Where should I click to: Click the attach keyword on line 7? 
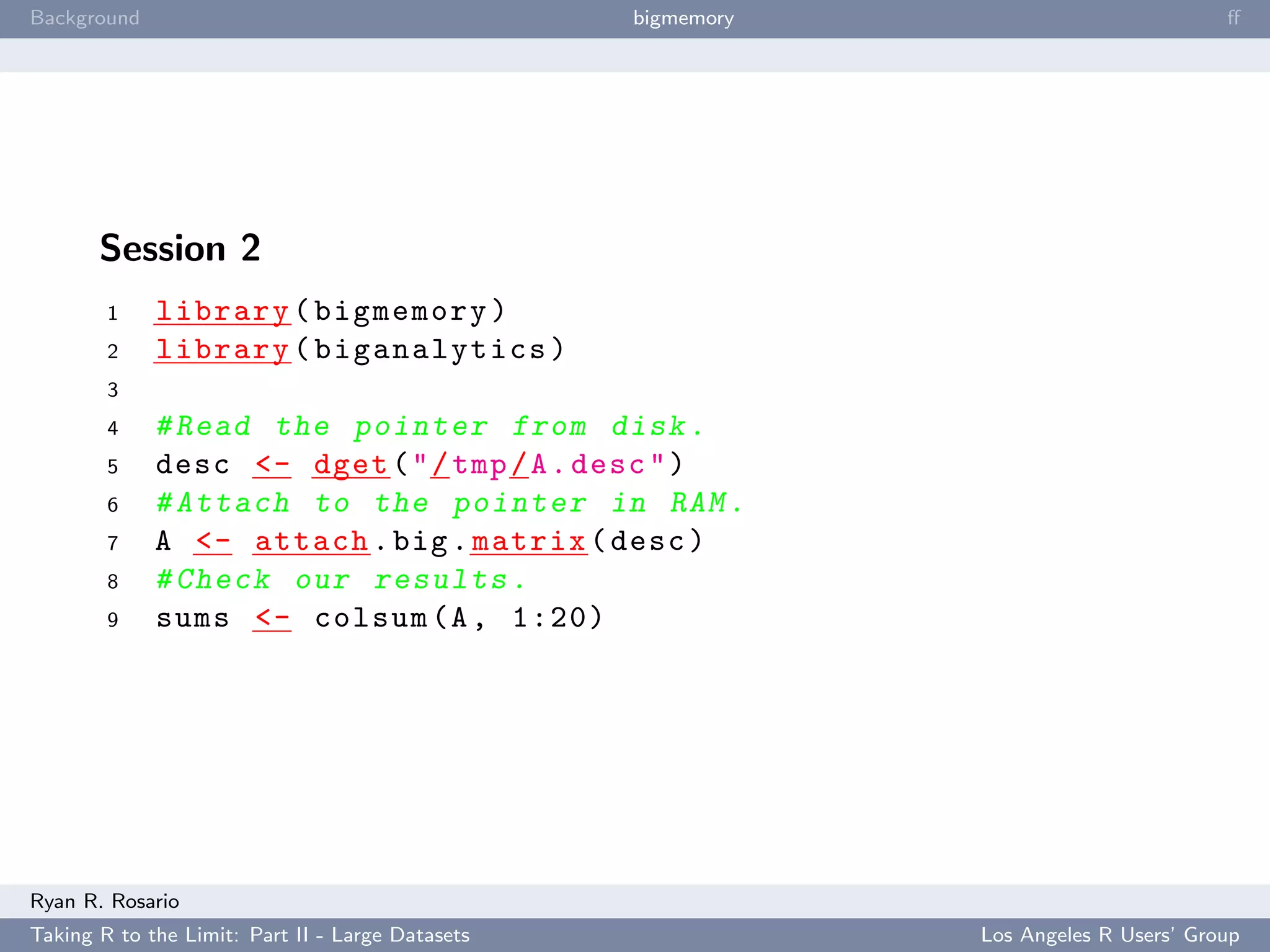click(312, 542)
